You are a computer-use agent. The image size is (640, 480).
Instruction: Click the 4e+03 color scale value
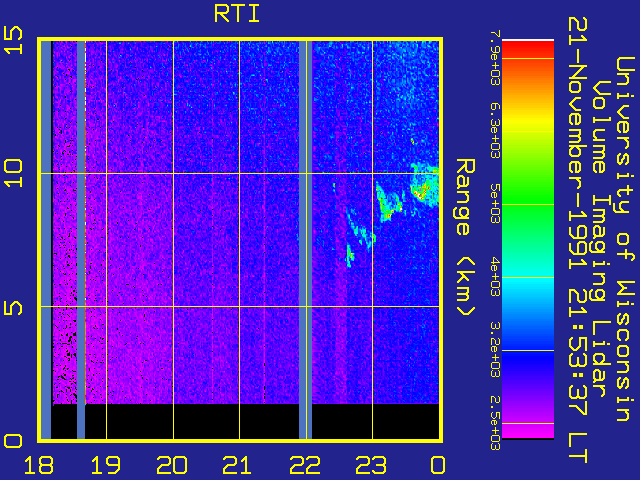[x=495, y=277]
